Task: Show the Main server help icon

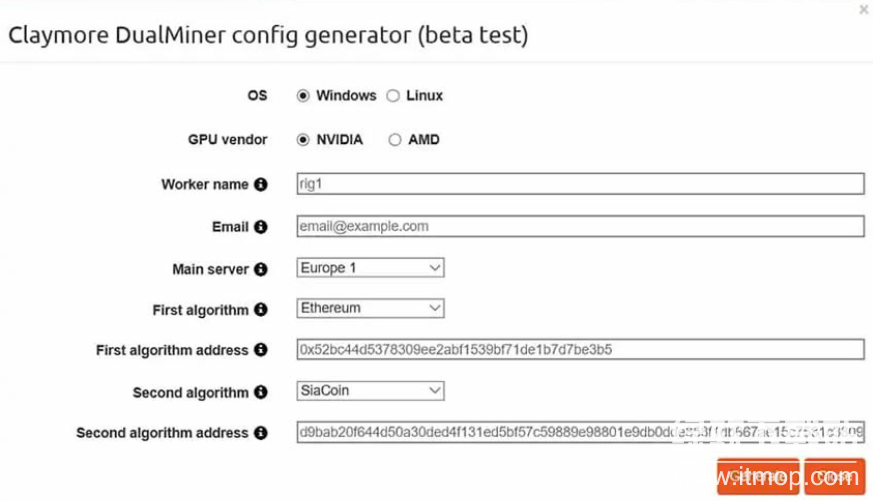Action: [261, 269]
